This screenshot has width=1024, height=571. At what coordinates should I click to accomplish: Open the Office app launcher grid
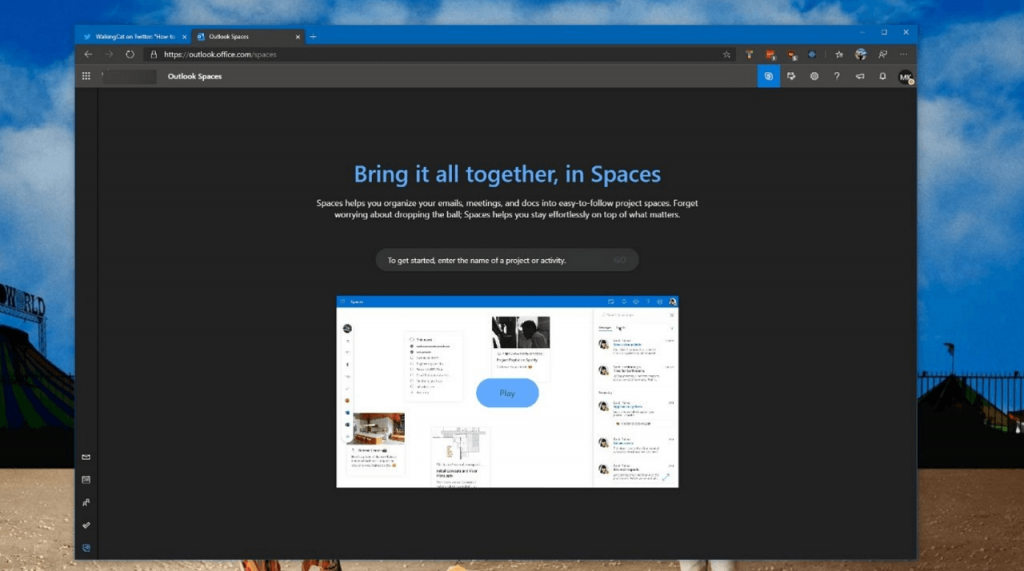point(86,76)
